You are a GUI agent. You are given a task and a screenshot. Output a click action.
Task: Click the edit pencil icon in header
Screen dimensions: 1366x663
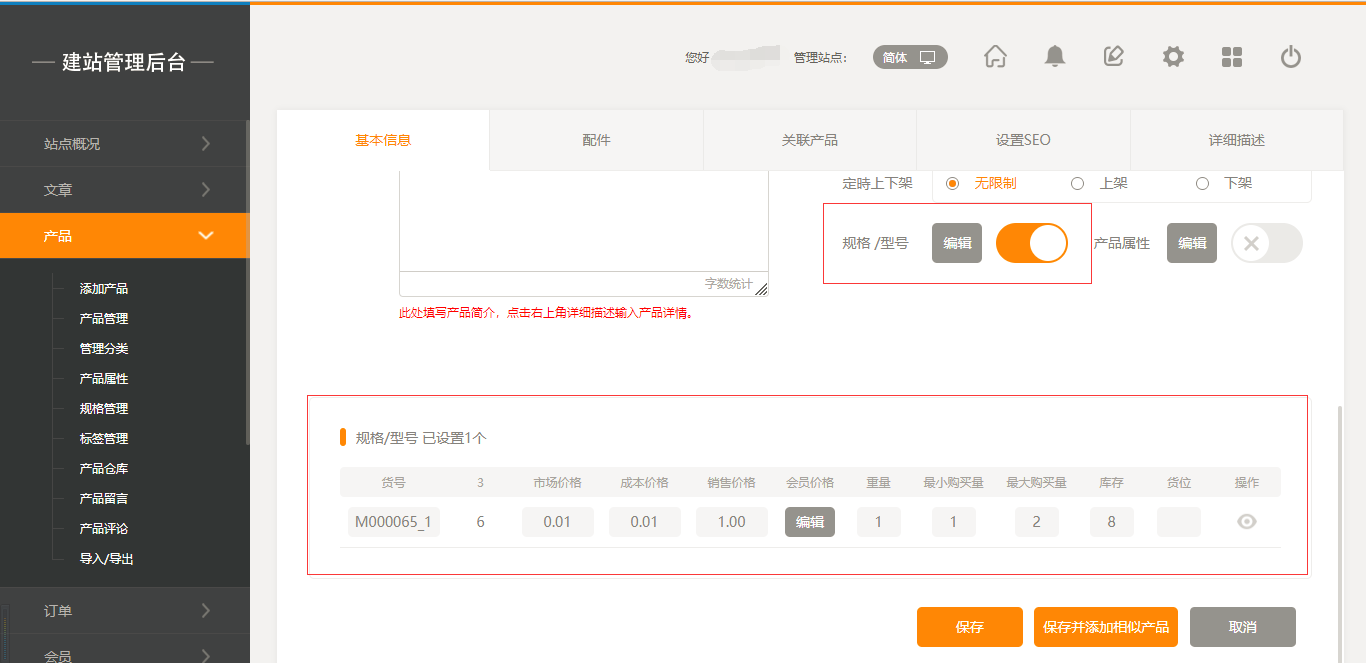[1113, 57]
